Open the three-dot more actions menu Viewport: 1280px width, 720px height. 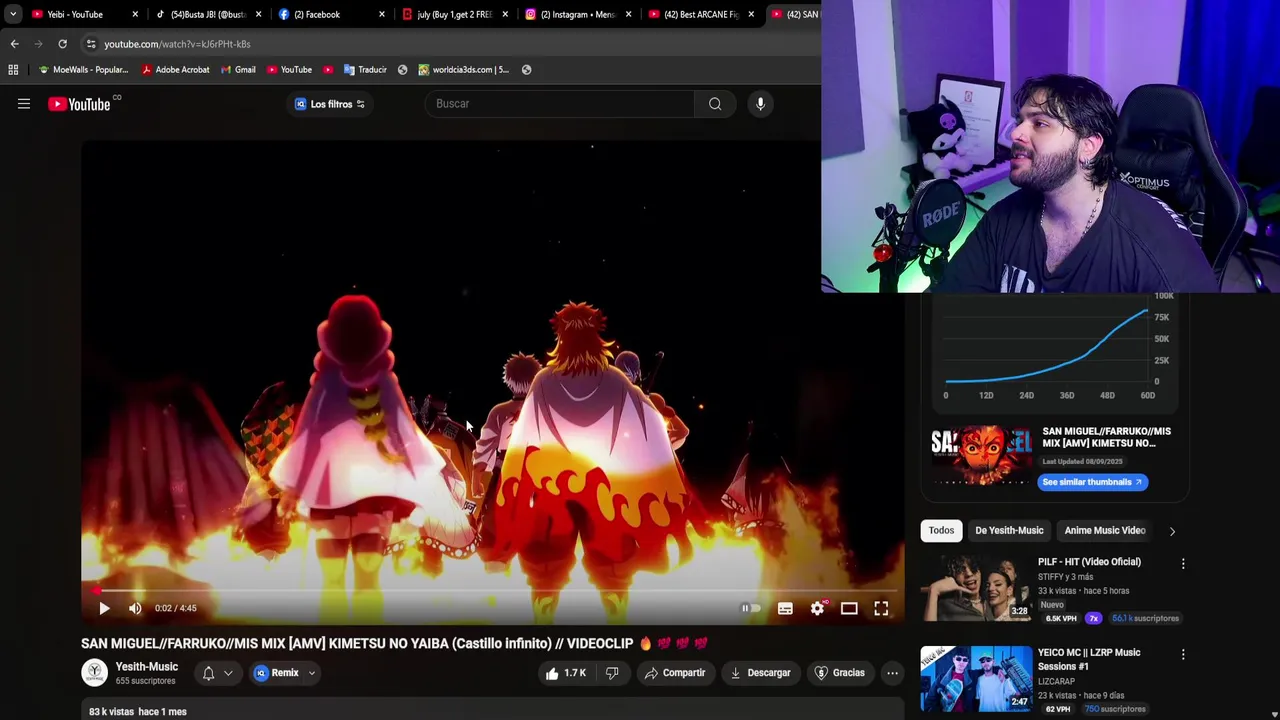[892, 673]
